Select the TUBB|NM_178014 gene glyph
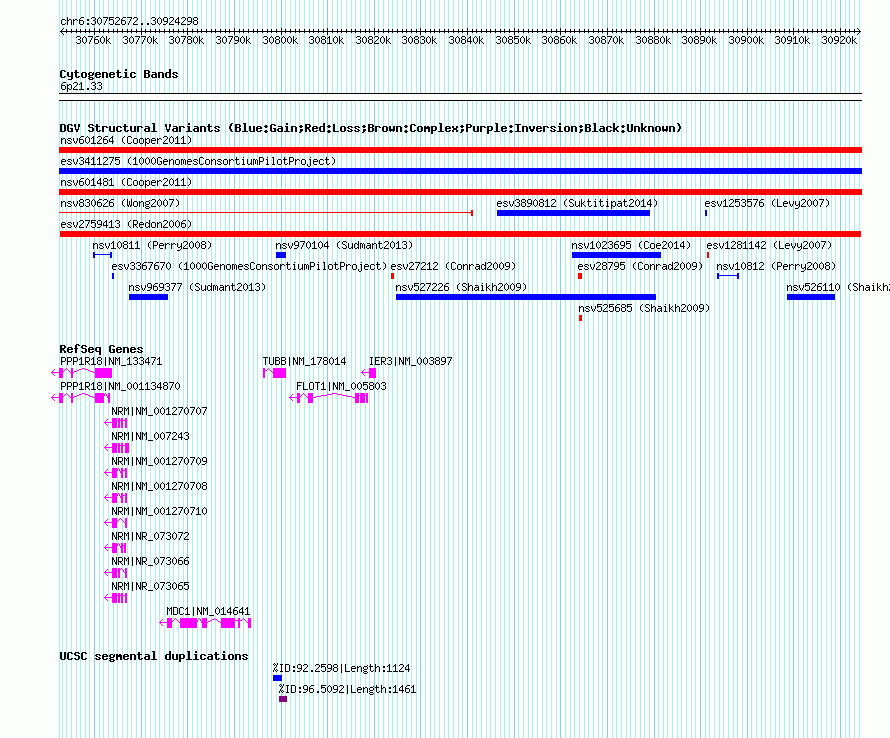The image size is (890, 738). point(274,373)
